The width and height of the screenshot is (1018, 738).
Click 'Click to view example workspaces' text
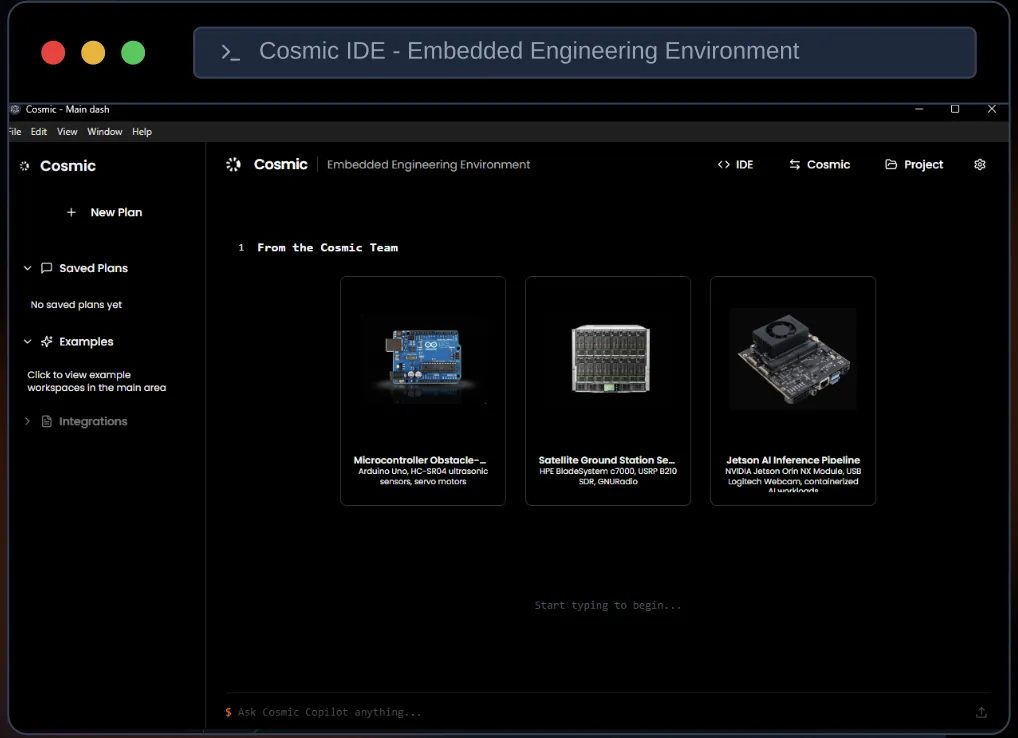click(x=97, y=381)
